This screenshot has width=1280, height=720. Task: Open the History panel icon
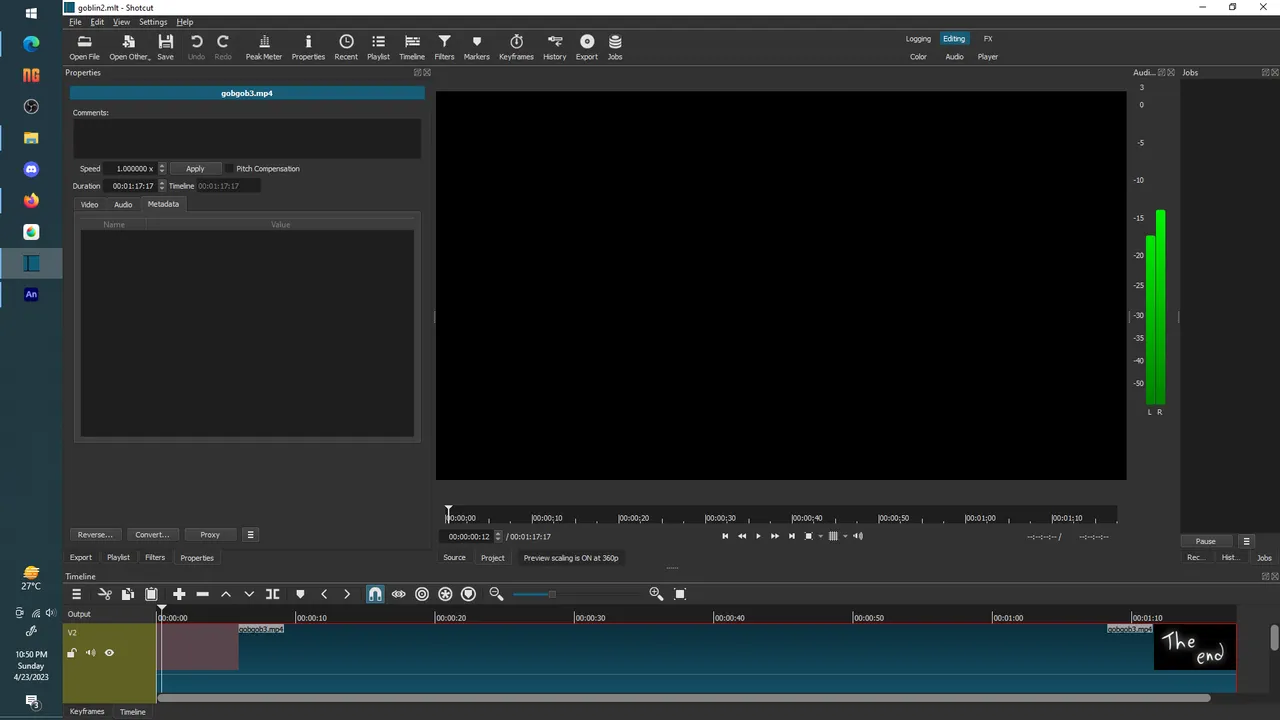554,47
